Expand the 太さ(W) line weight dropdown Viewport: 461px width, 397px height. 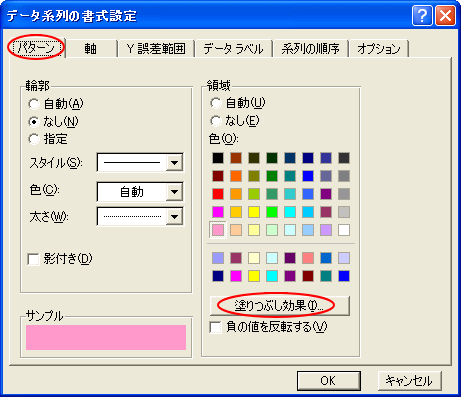point(175,217)
